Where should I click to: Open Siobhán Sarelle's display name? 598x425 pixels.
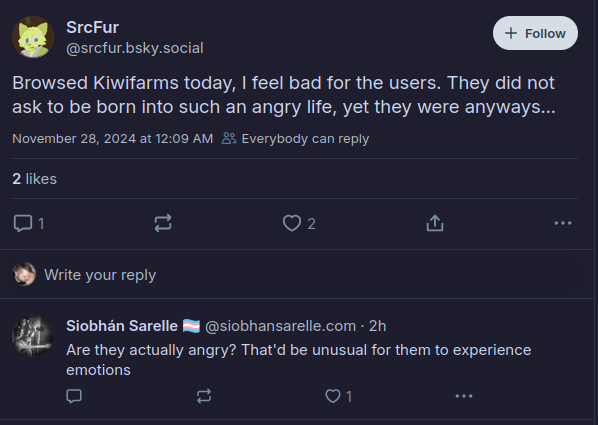pyautogui.click(x=133, y=326)
